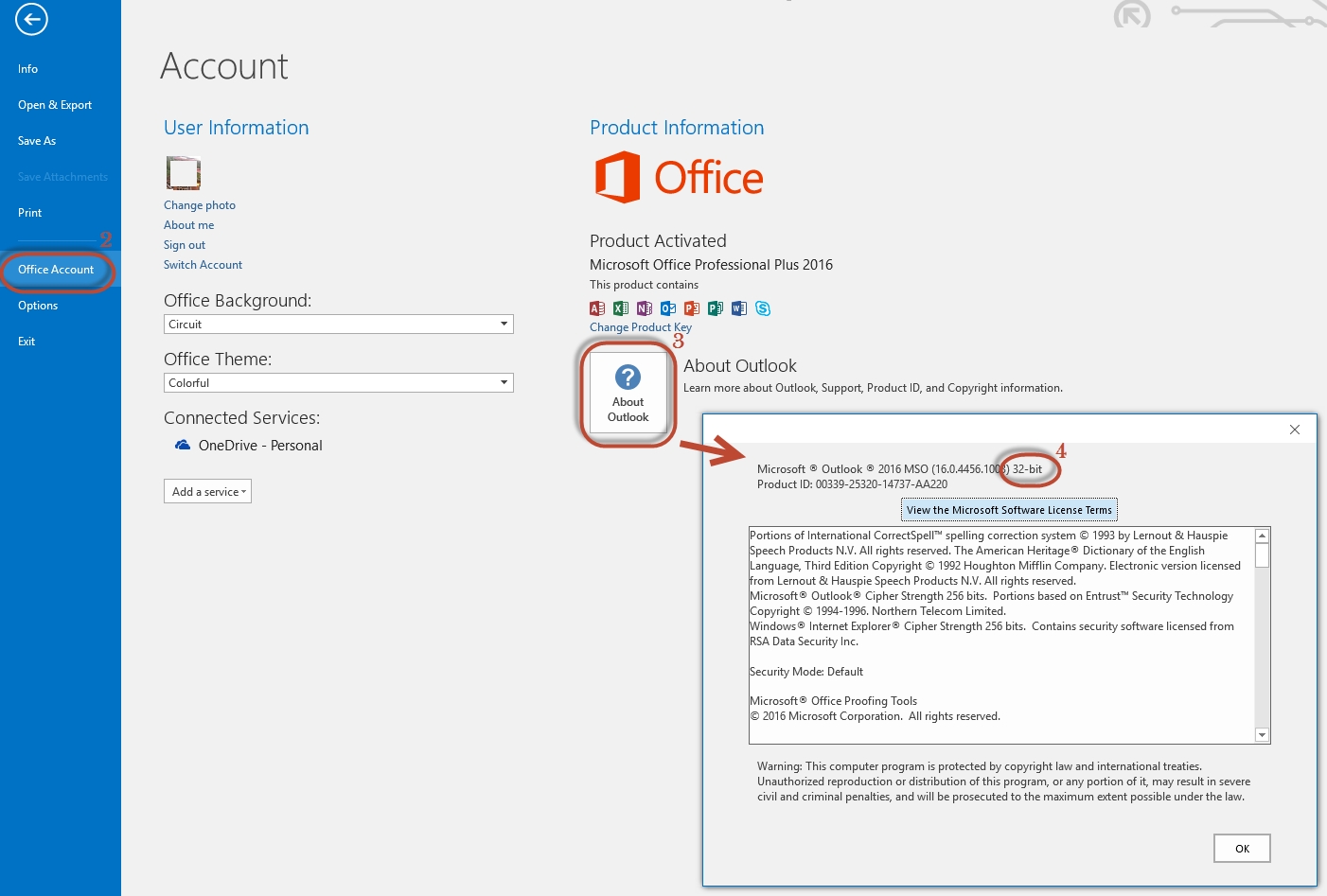Click the OneNote icon under product contains

click(x=645, y=308)
